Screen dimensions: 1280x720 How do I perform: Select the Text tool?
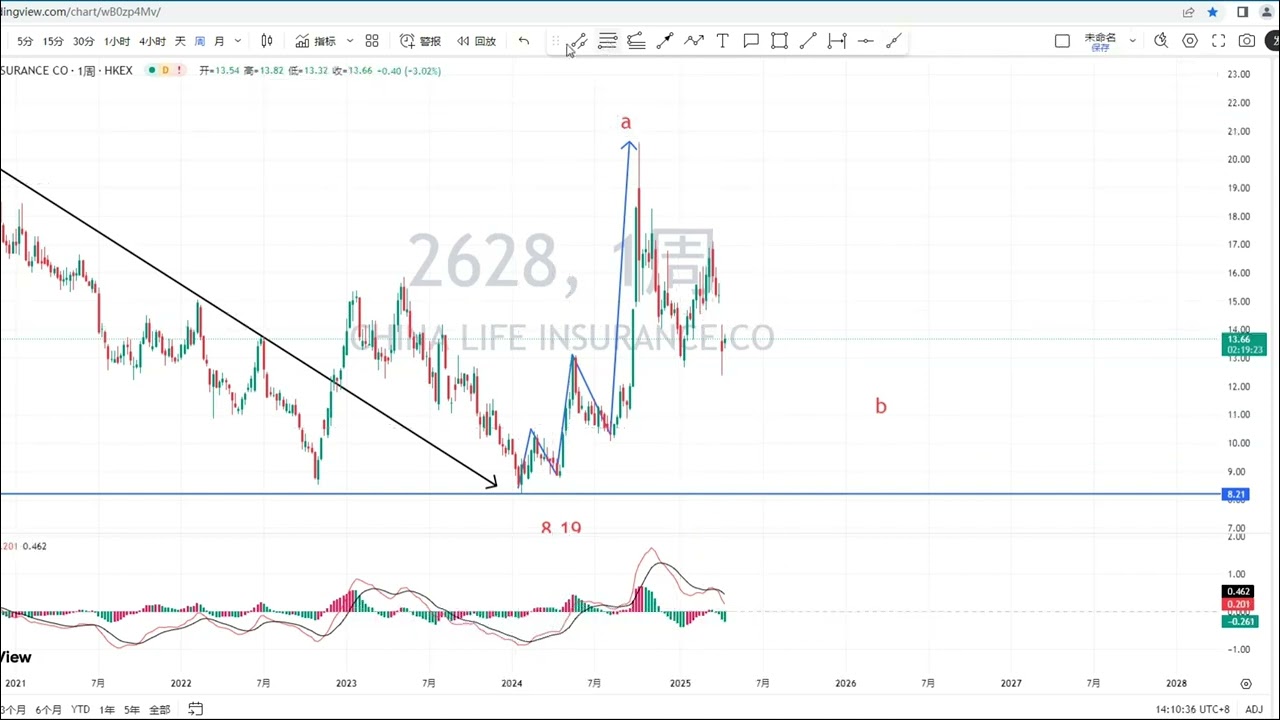722,41
